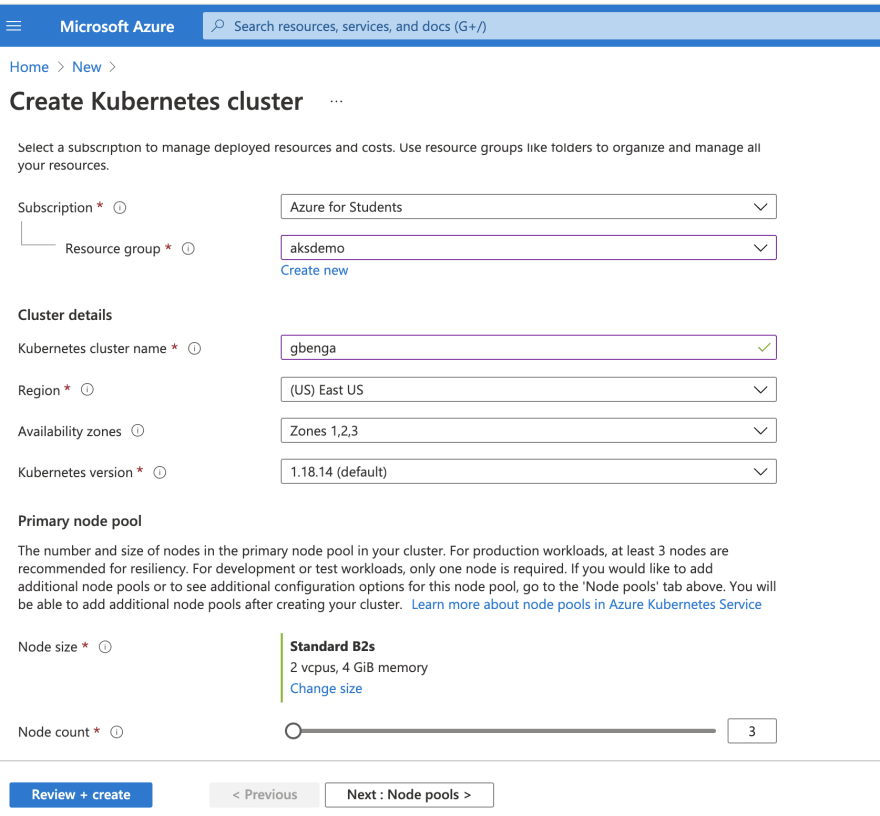The height and width of the screenshot is (816, 880).
Task: Show Availability zones info tooltip
Action: 138,430
